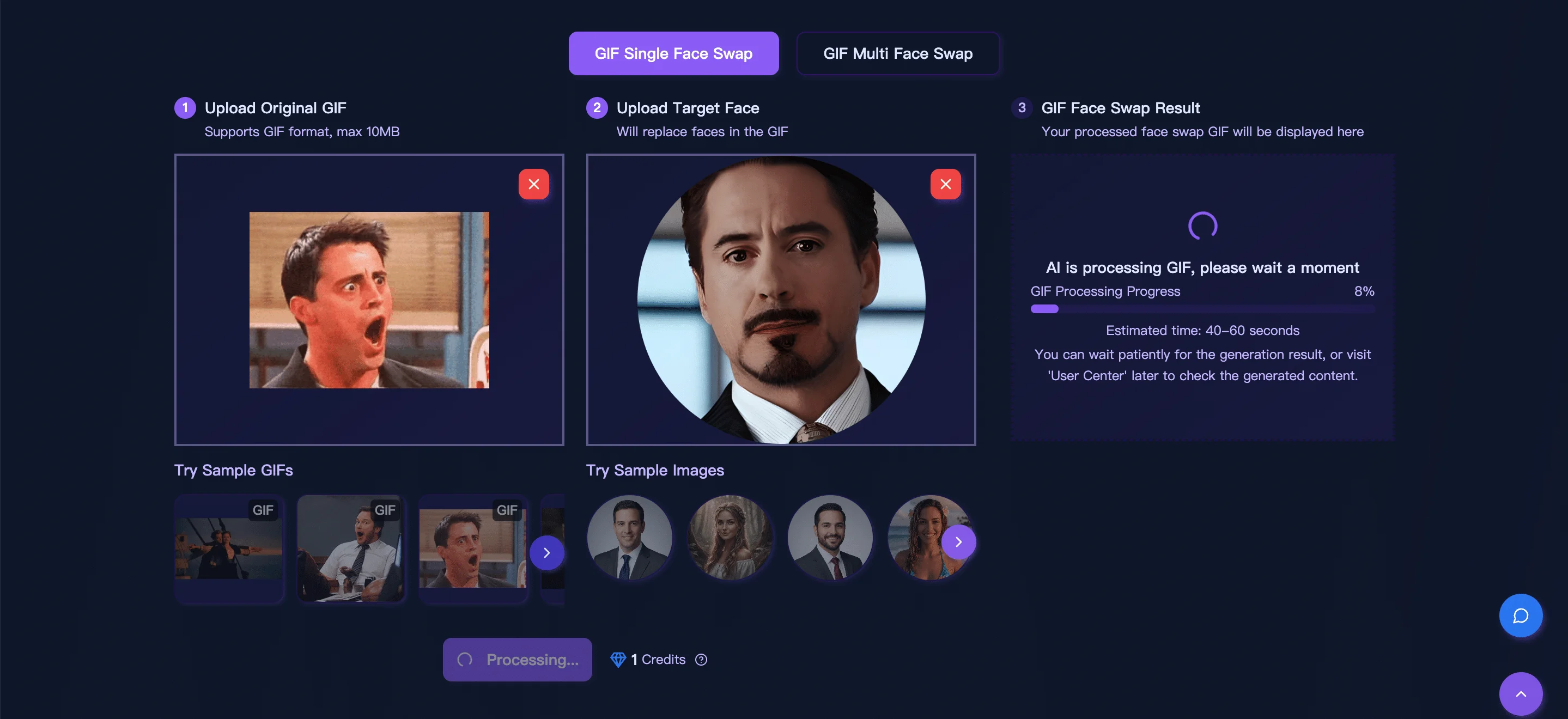Select blonde woman sample image

(730, 538)
